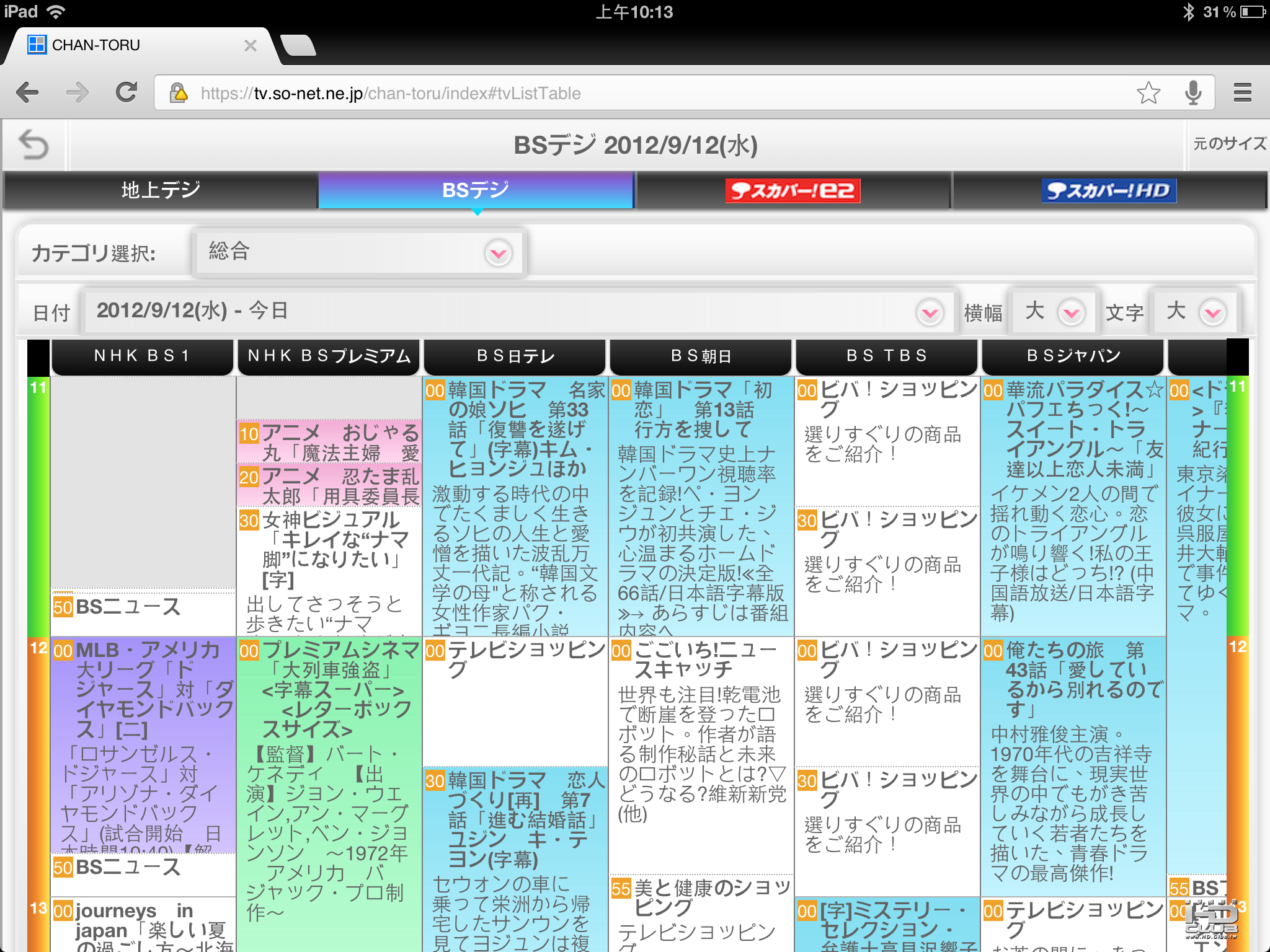Switch to スカパー!e2 tab

point(793,190)
